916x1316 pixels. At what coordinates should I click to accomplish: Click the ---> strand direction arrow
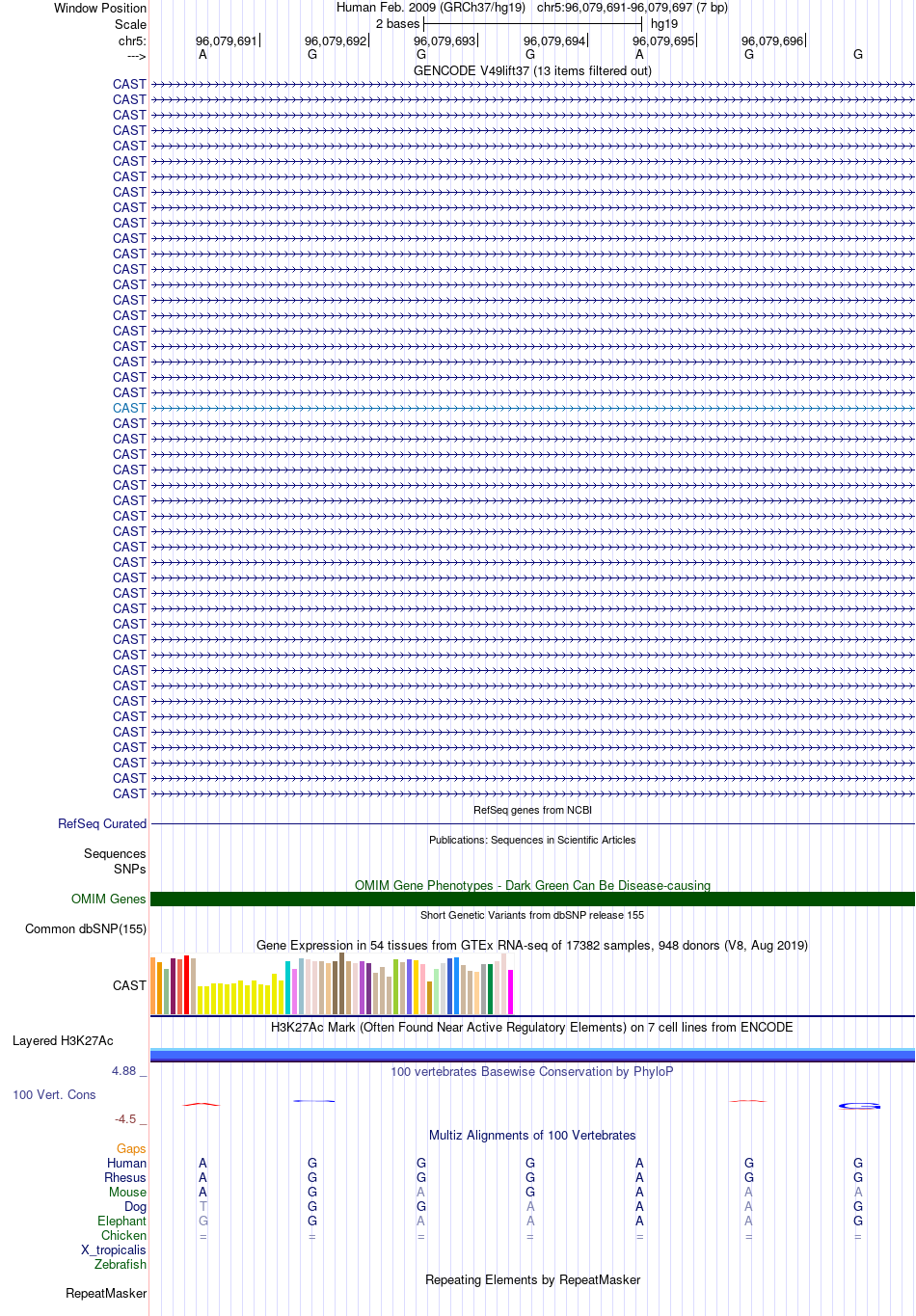click(136, 56)
